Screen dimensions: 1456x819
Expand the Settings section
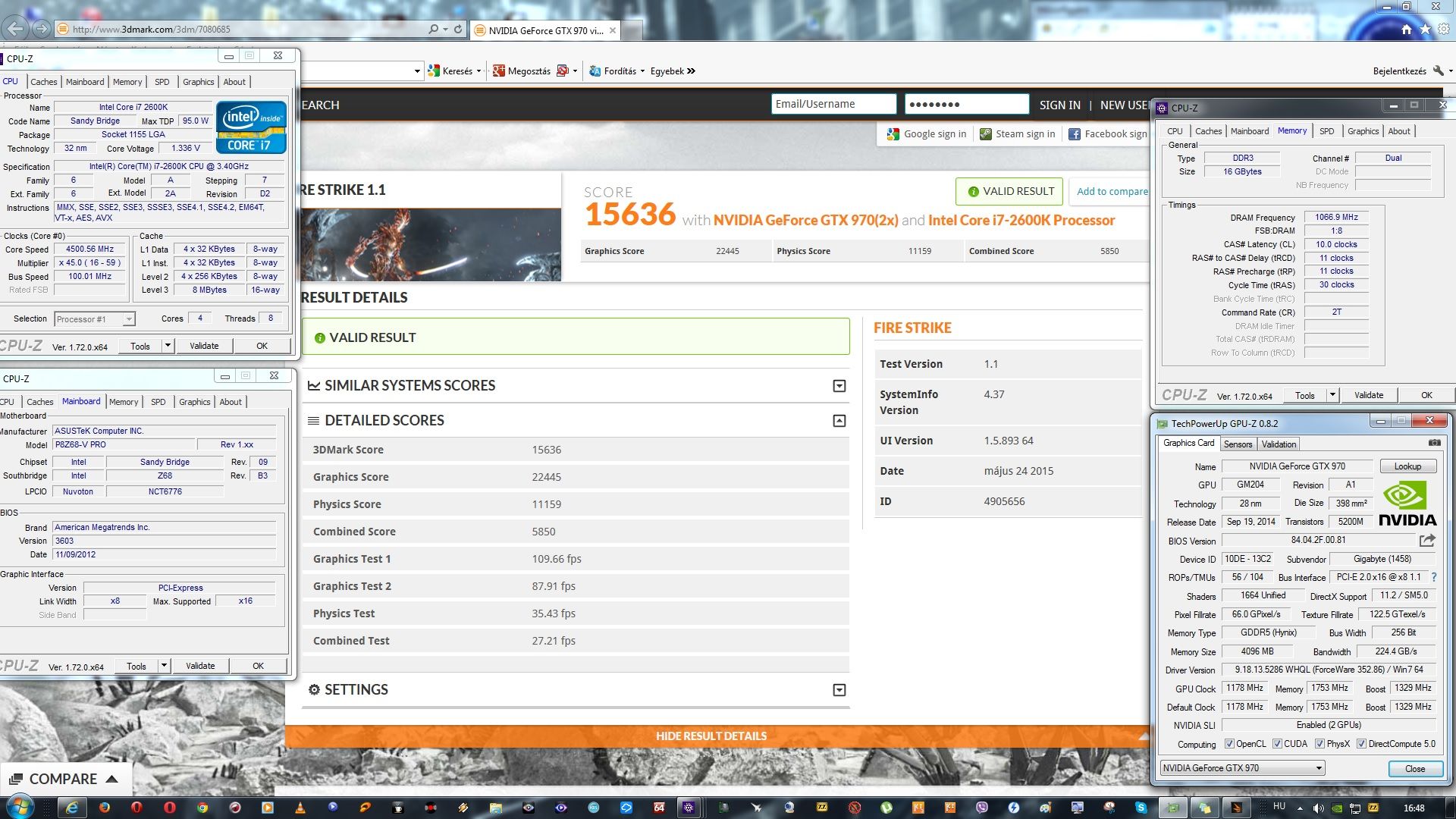pos(839,690)
